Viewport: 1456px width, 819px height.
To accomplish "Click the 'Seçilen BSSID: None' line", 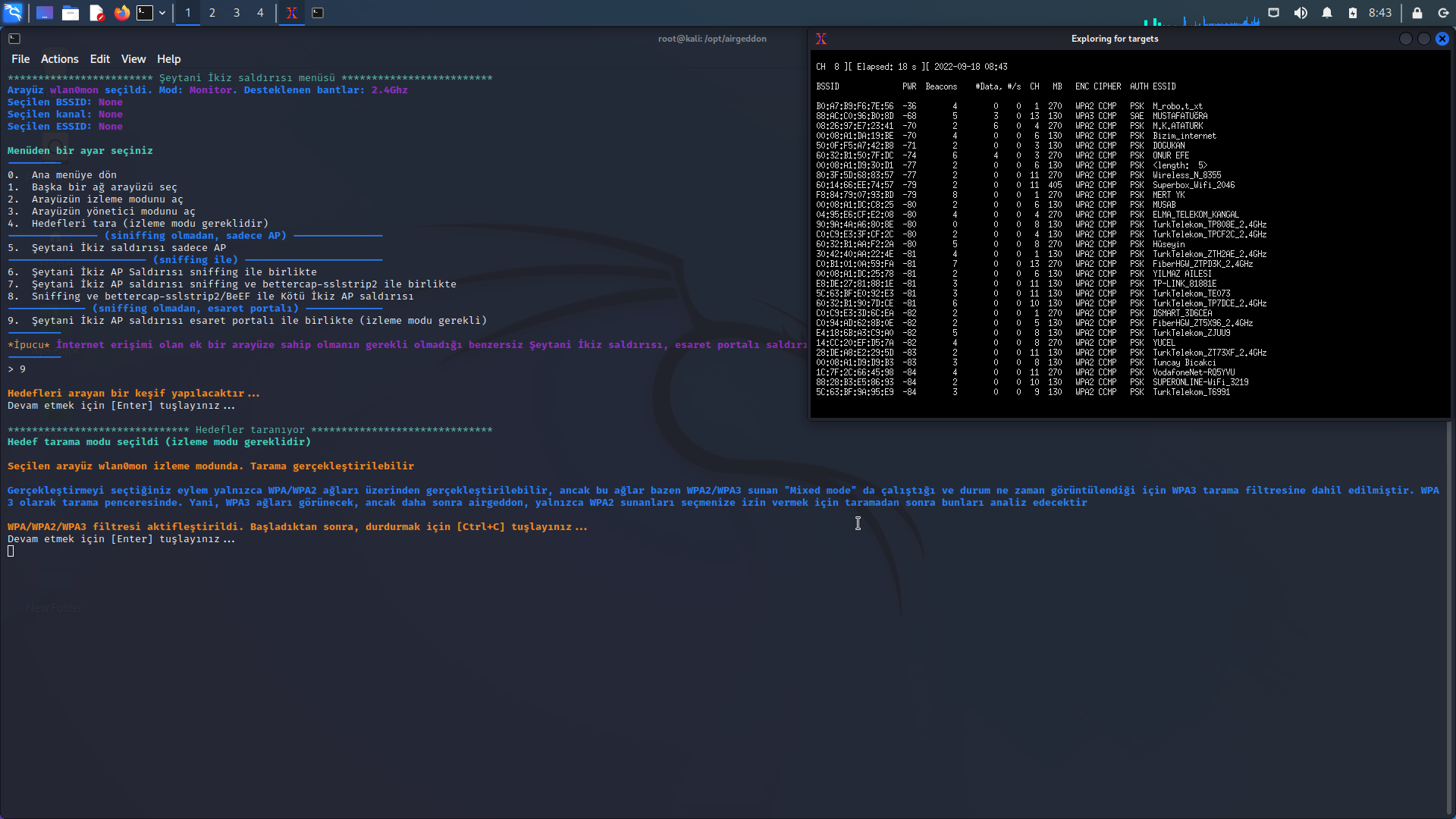I will click(65, 102).
